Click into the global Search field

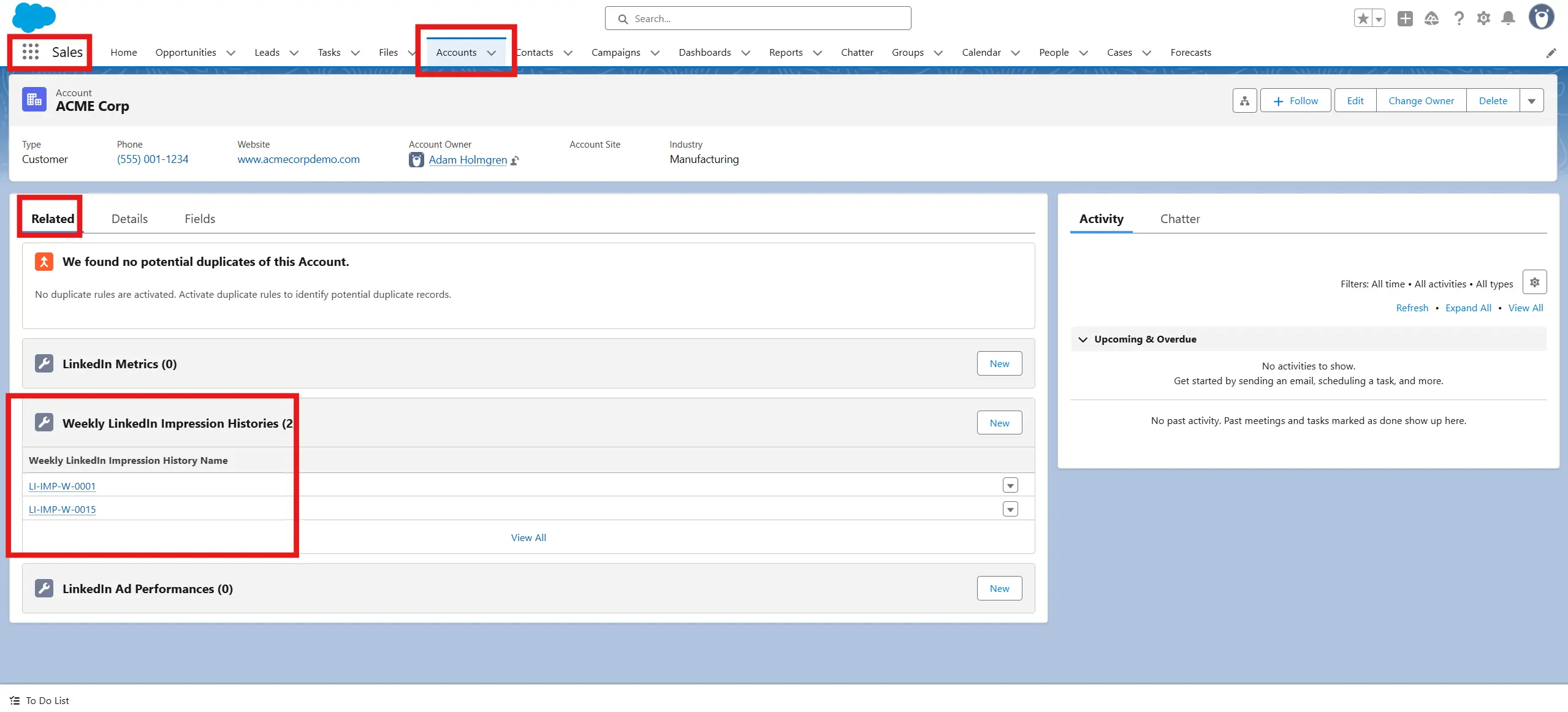(758, 18)
